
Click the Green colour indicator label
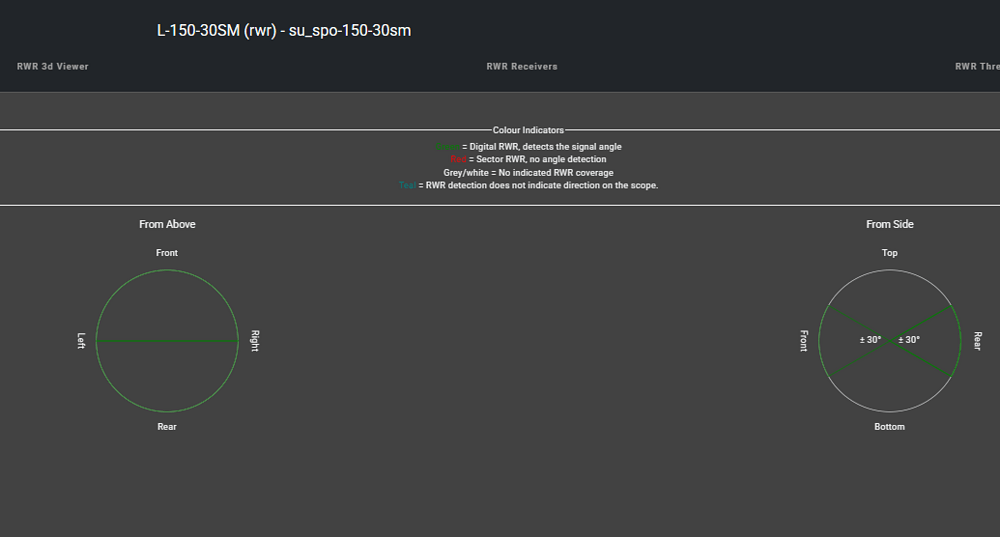point(447,147)
